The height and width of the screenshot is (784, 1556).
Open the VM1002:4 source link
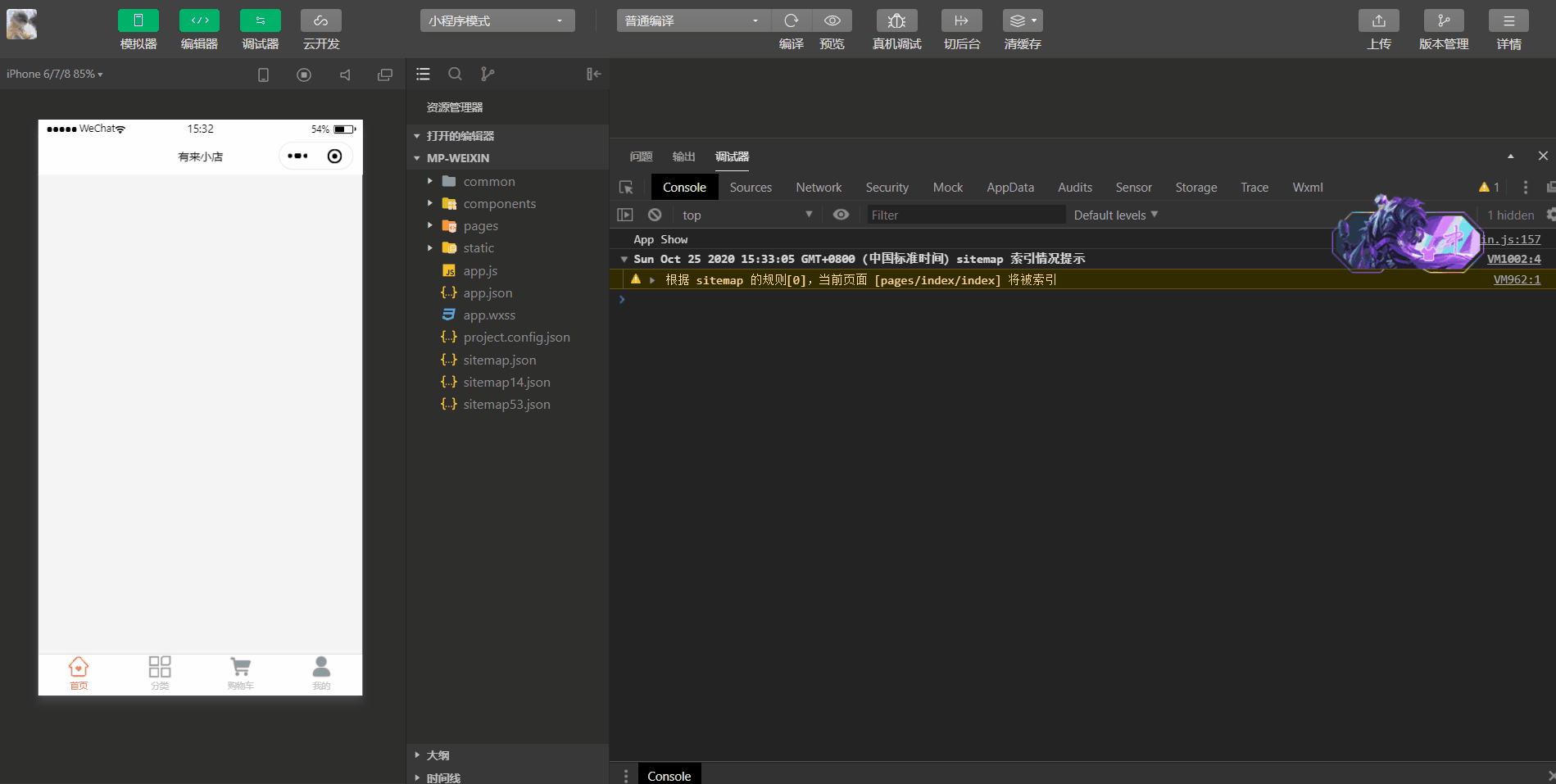(1513, 259)
